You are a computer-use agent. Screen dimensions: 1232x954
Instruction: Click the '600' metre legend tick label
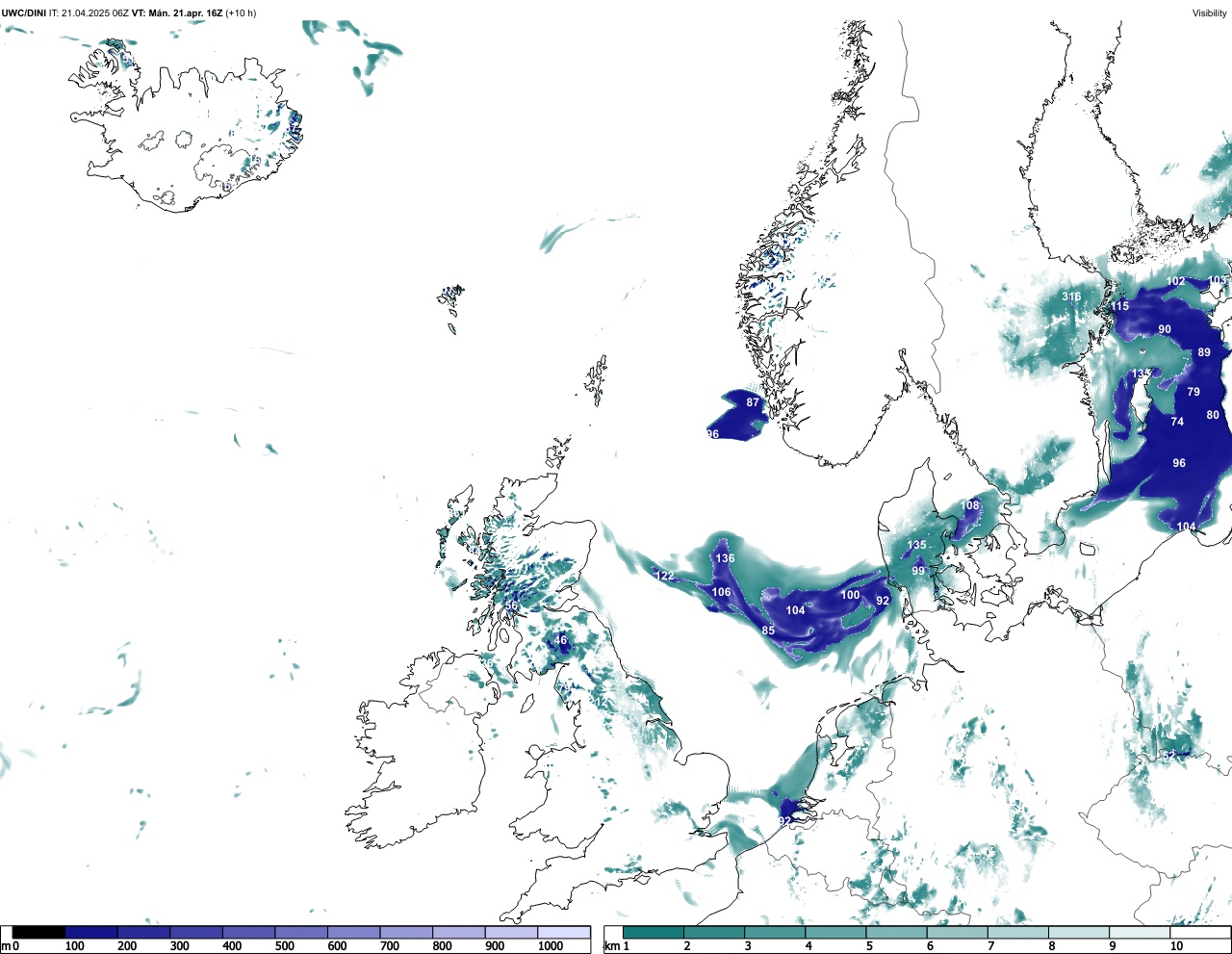(337, 946)
